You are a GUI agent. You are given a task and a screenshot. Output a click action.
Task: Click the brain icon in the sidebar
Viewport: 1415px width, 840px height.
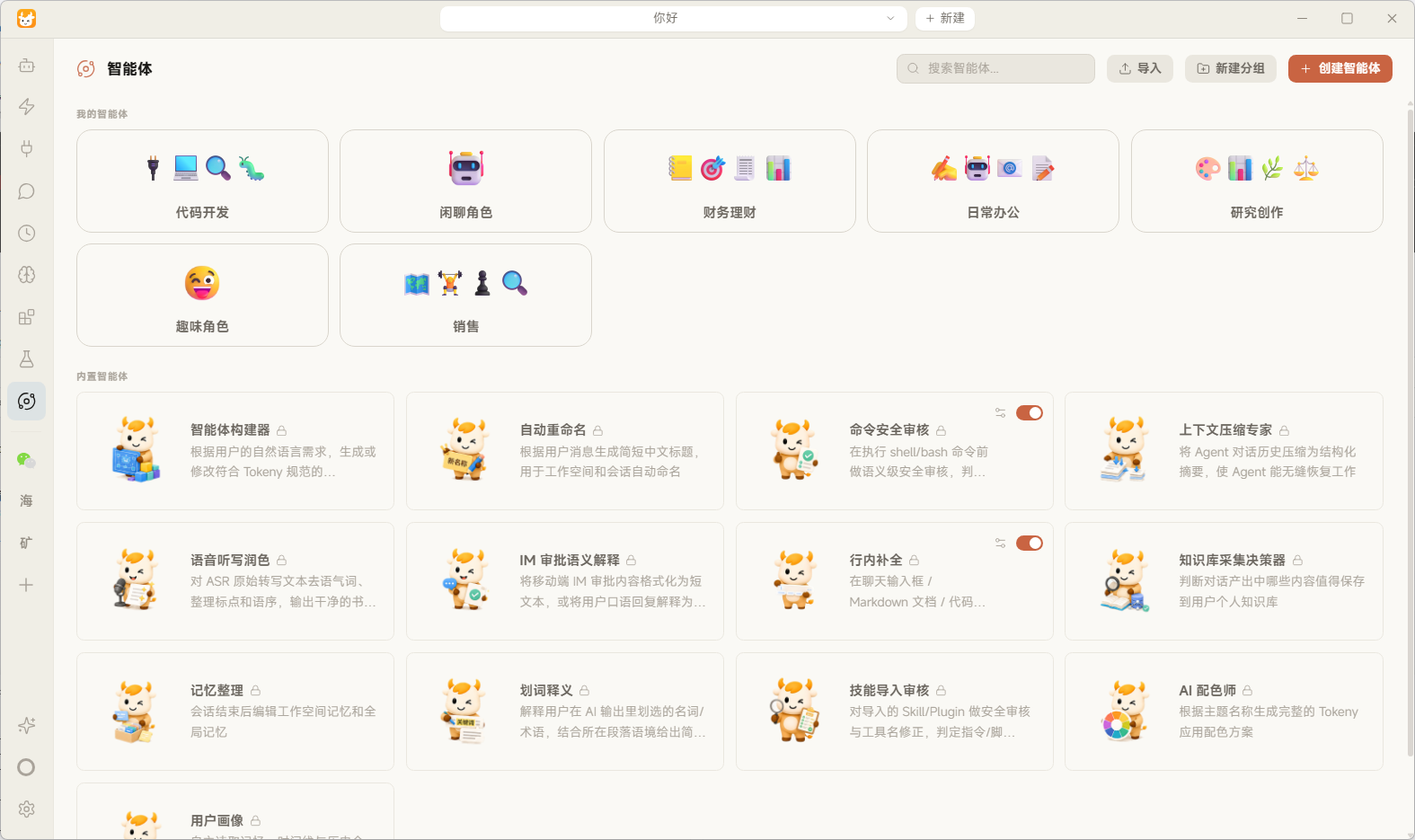(x=27, y=275)
